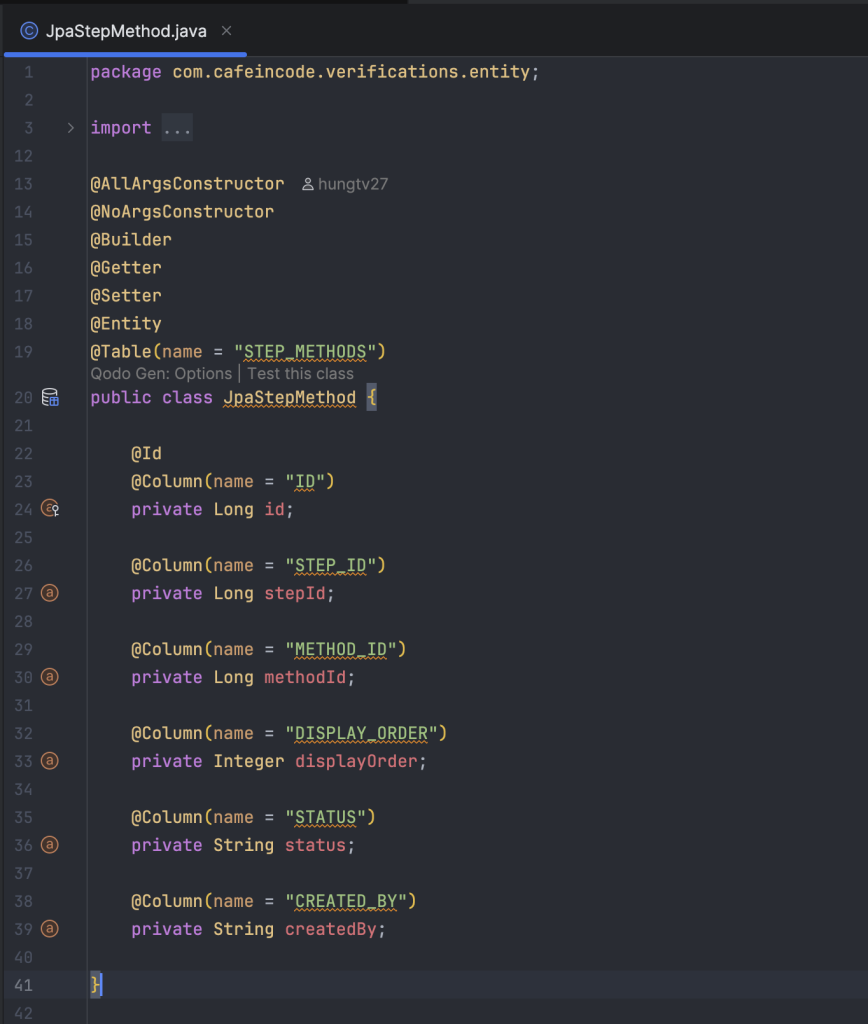Click the hungtv27 author annotation
This screenshot has width=868, height=1024.
353,184
